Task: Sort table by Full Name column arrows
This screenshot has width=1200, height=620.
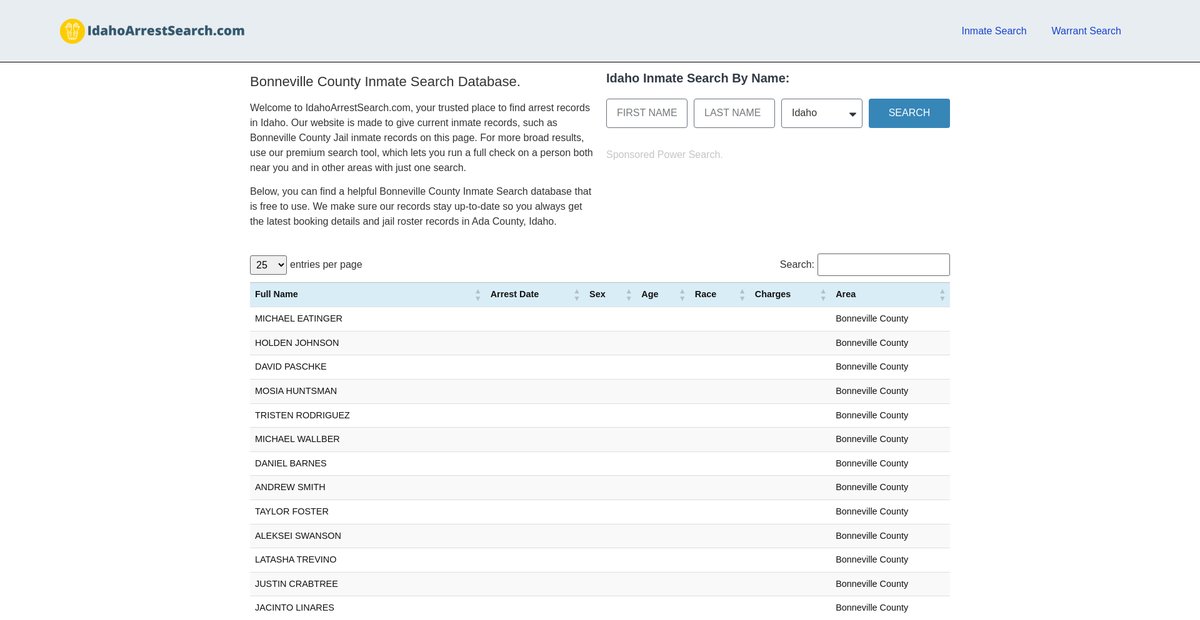Action: pos(476,294)
